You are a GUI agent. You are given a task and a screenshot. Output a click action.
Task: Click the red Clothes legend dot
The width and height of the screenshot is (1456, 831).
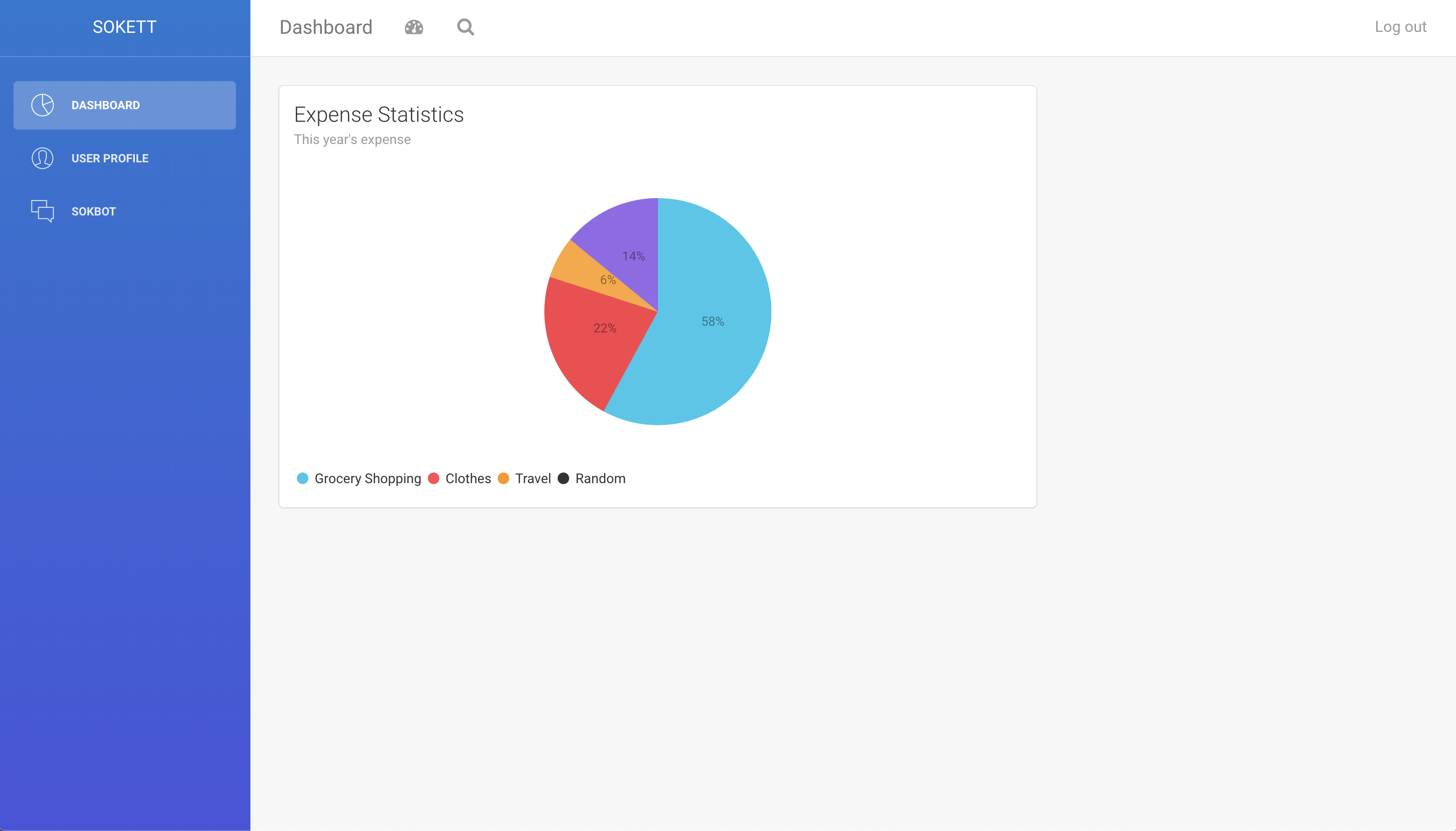click(x=434, y=478)
